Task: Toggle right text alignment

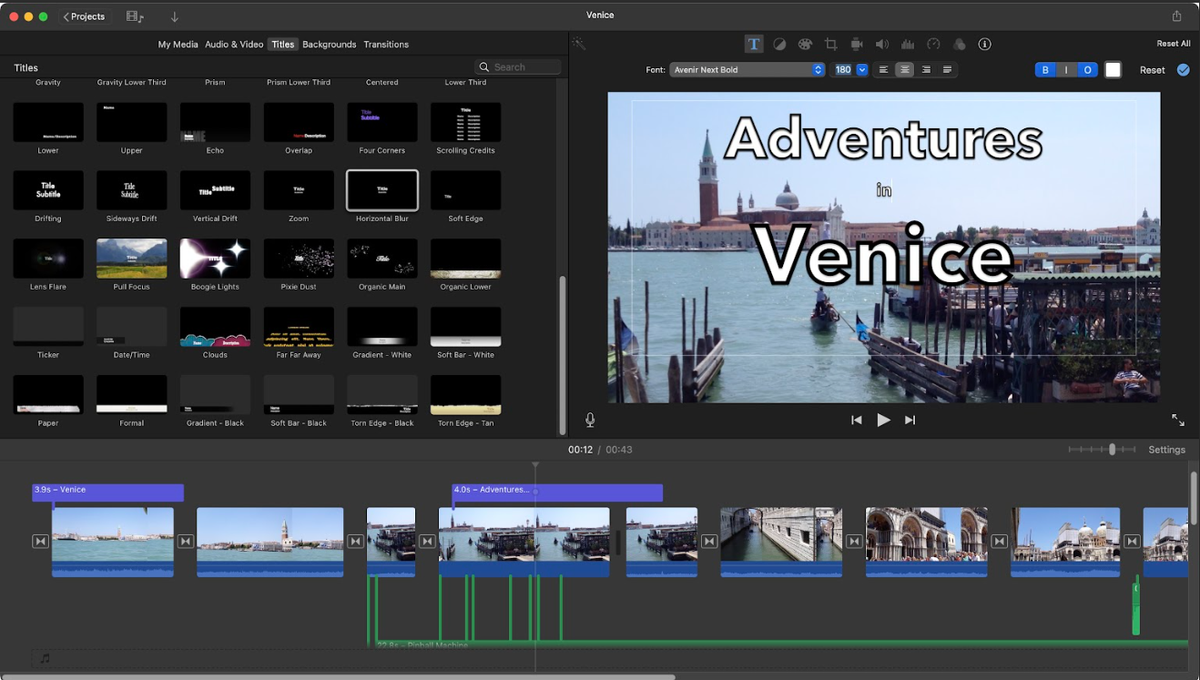Action: point(925,69)
